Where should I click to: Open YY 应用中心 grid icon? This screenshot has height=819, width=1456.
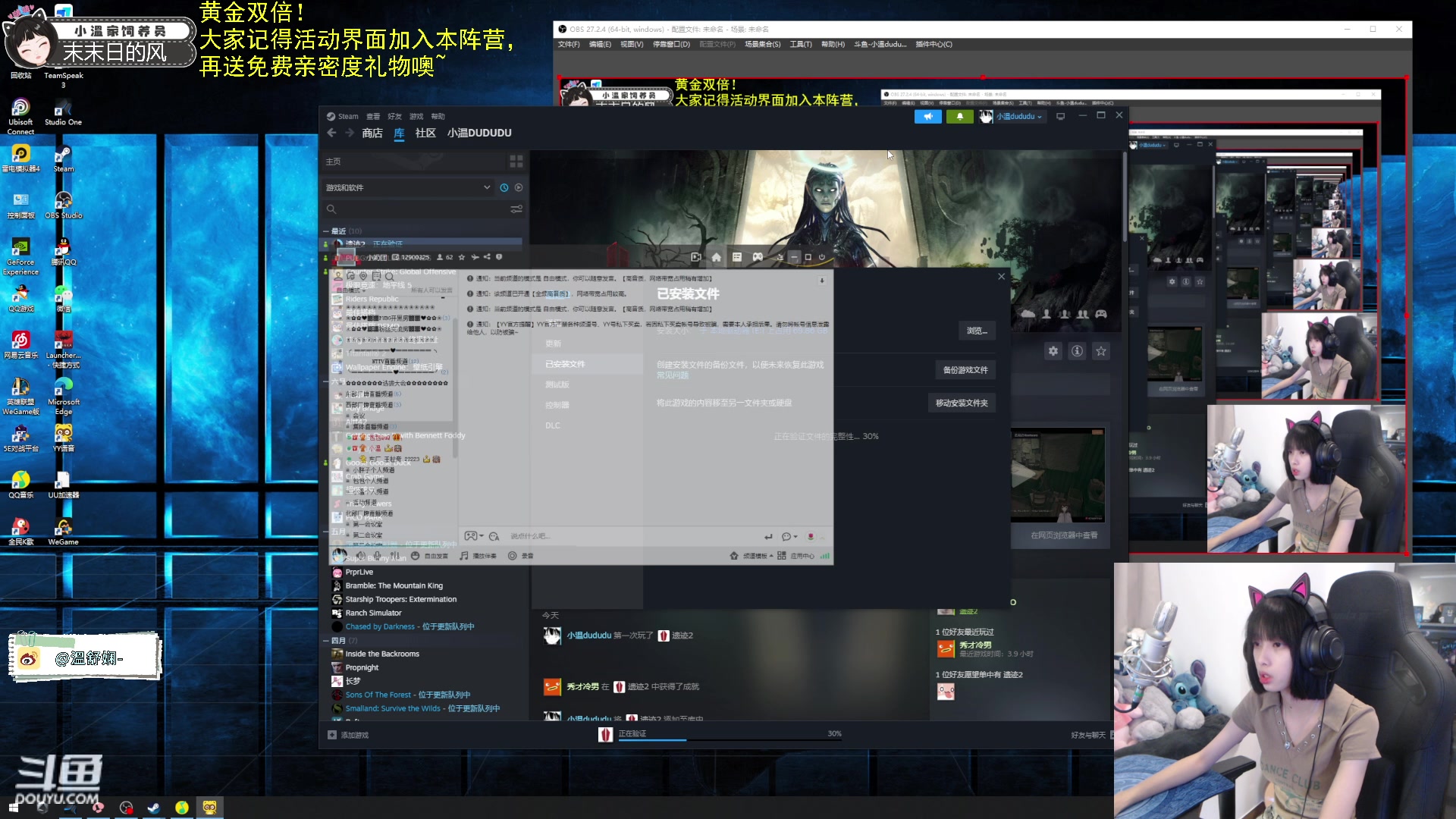[782, 556]
